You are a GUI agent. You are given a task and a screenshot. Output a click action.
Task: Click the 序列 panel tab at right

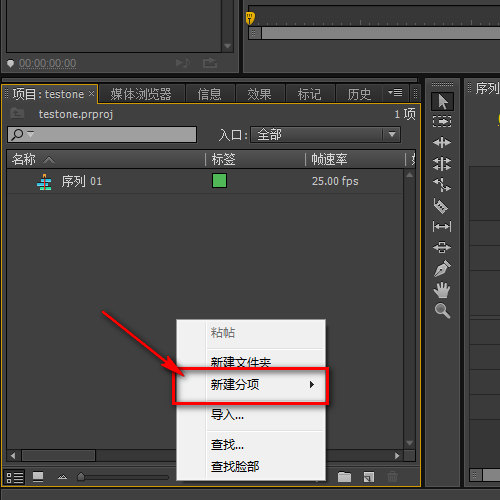[x=487, y=88]
